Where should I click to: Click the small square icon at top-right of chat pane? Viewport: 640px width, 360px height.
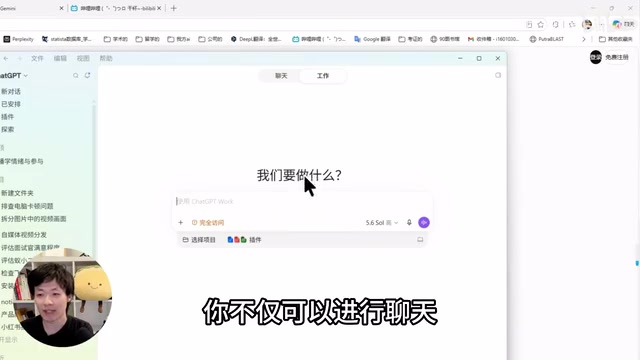[x=498, y=76]
